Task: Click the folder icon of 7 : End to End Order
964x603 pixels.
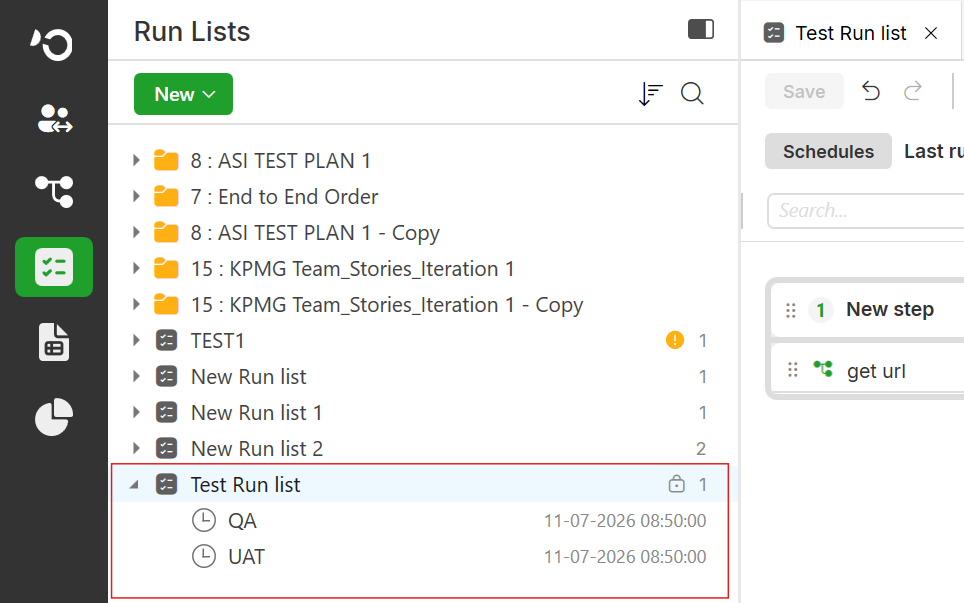Action: tap(166, 197)
